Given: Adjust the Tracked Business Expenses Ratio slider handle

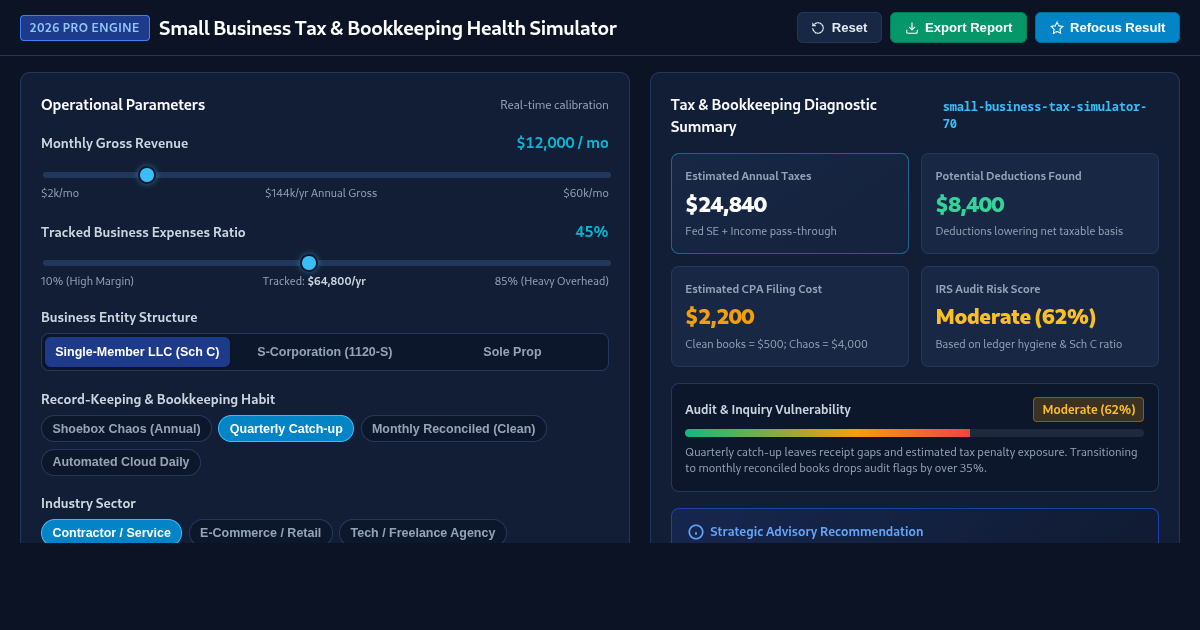Looking at the screenshot, I should (x=309, y=263).
